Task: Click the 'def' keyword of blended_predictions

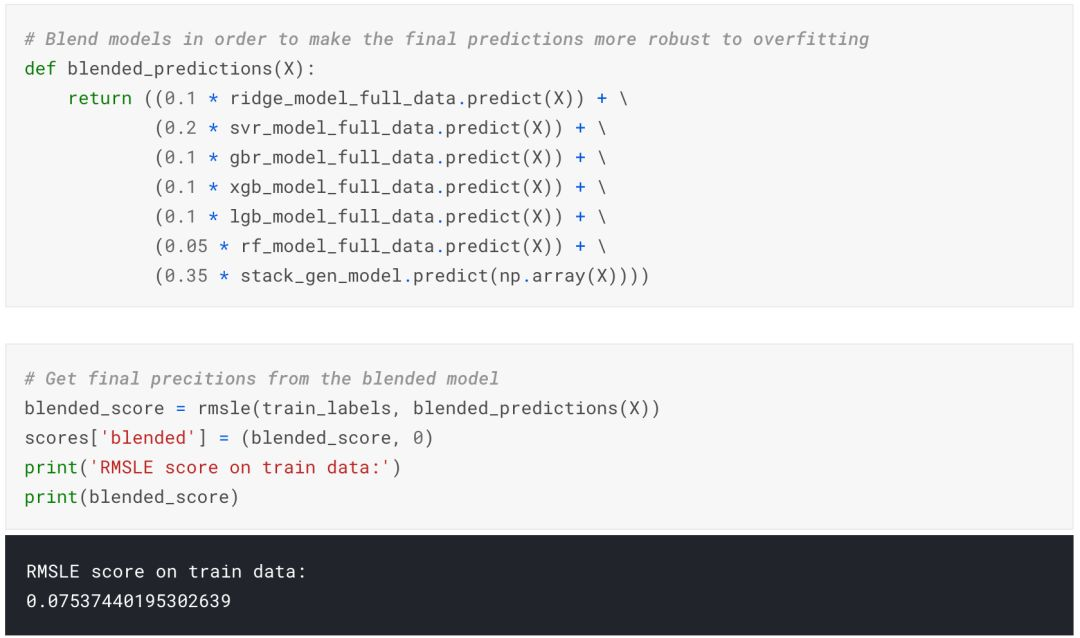Action: 40,69
